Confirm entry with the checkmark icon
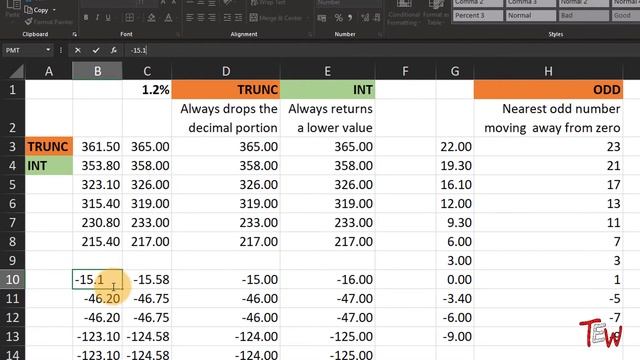640x360 pixels. (x=96, y=50)
